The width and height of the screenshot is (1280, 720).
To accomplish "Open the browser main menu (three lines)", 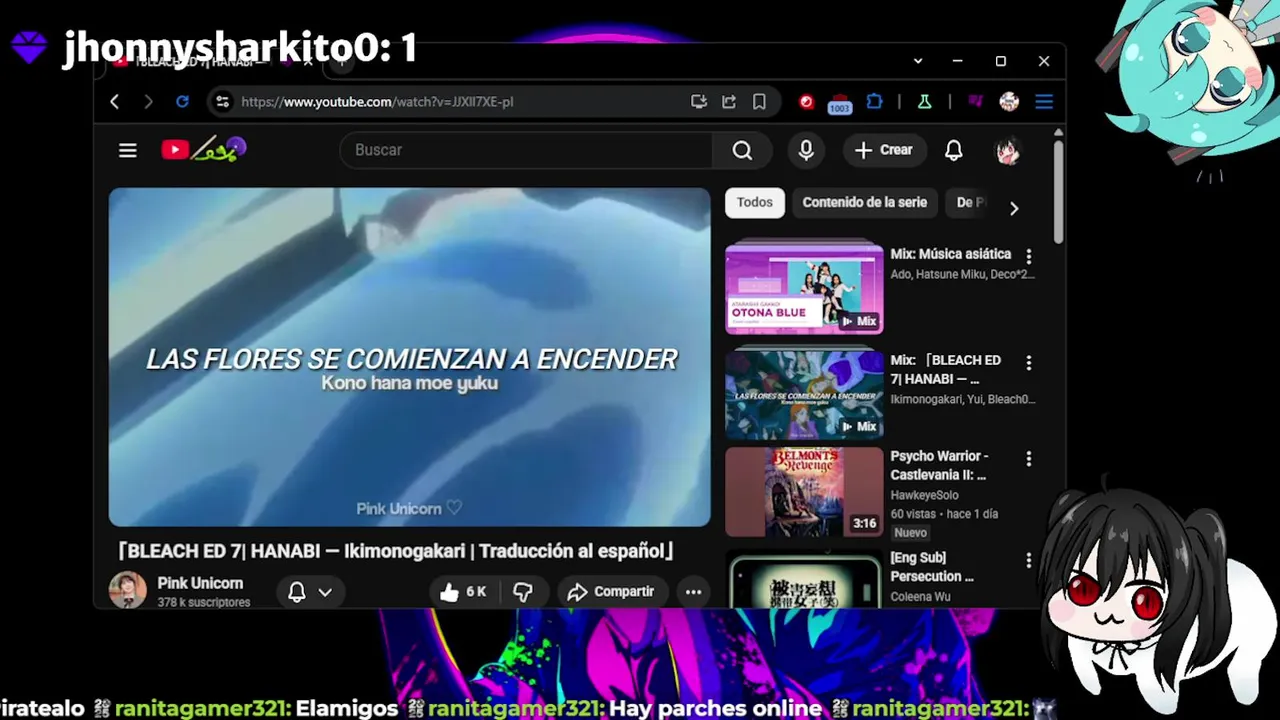I will [x=1044, y=102].
